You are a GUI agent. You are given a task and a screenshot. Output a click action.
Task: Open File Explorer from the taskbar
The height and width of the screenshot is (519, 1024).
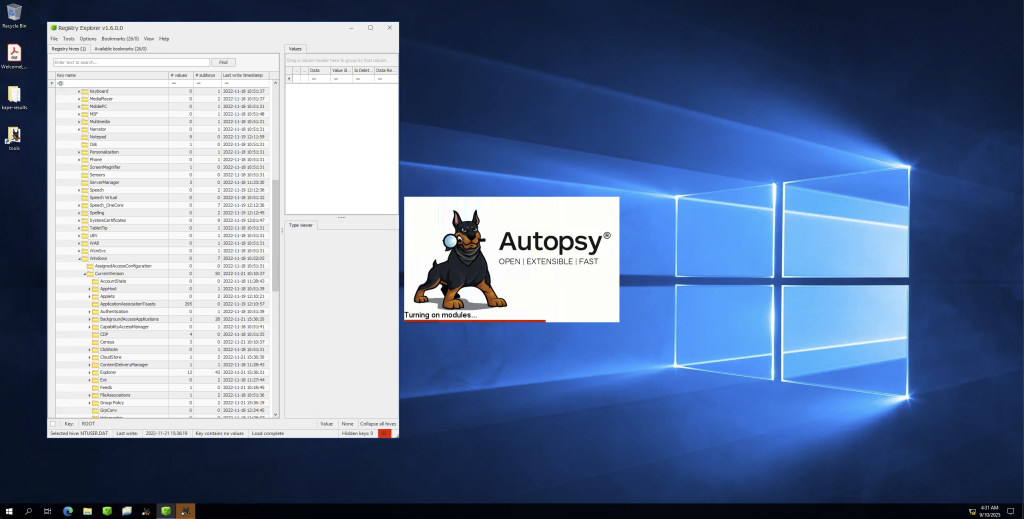tap(88, 511)
